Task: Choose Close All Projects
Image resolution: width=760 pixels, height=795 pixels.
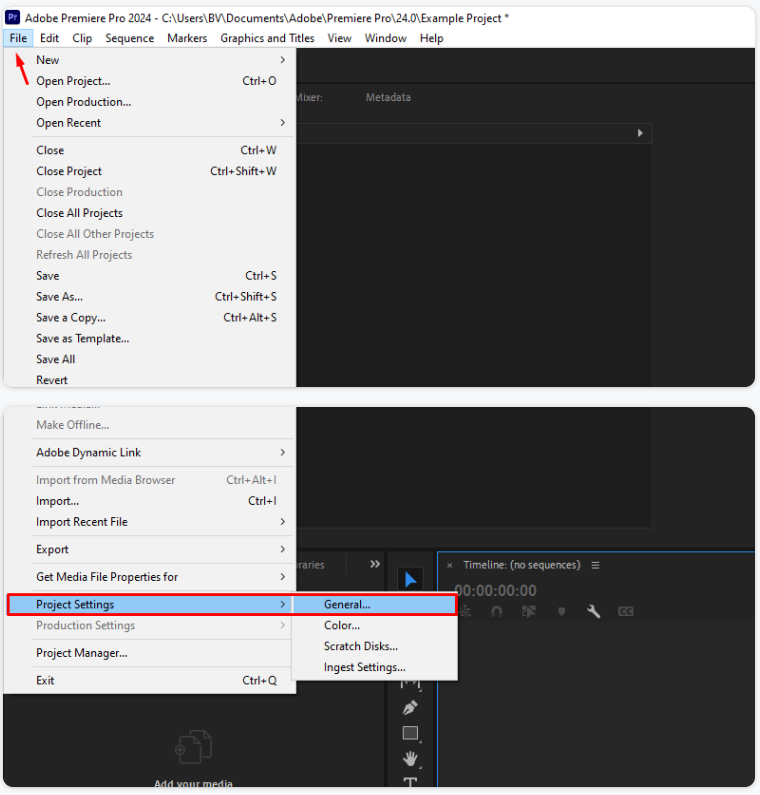Action: pos(150,213)
